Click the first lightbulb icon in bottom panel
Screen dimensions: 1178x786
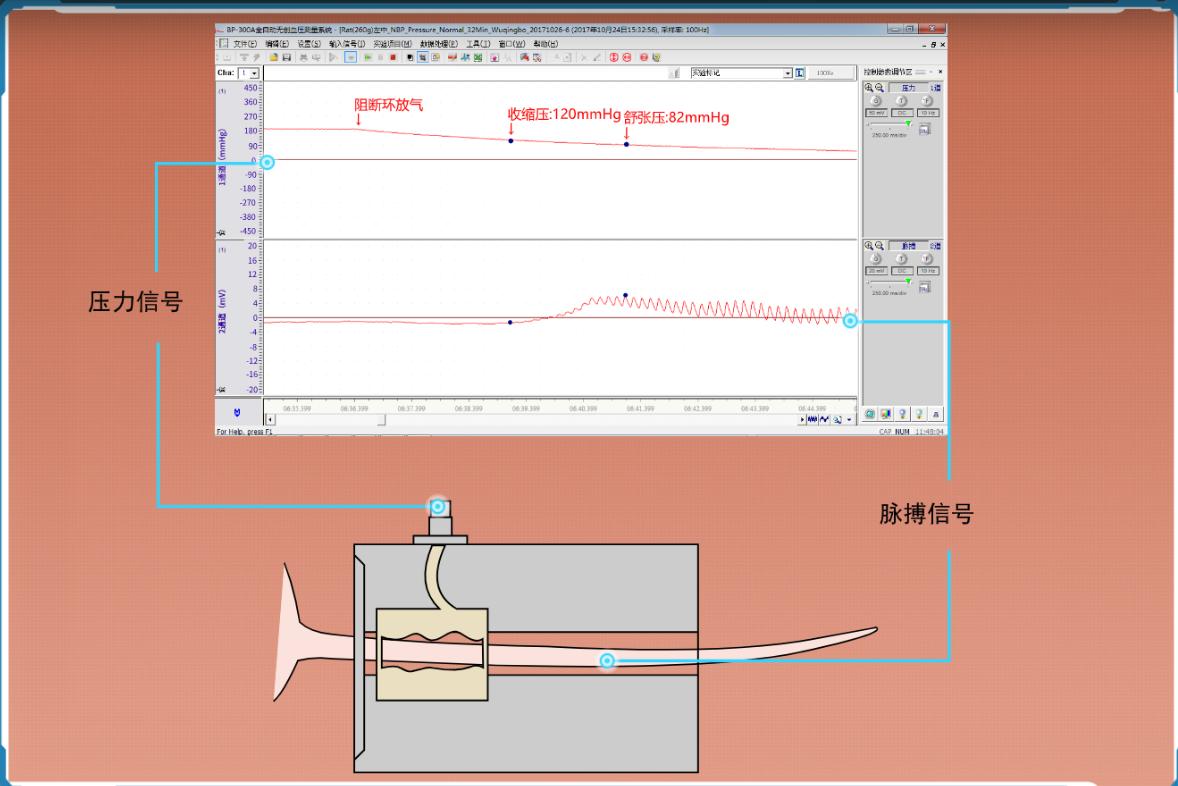(902, 414)
